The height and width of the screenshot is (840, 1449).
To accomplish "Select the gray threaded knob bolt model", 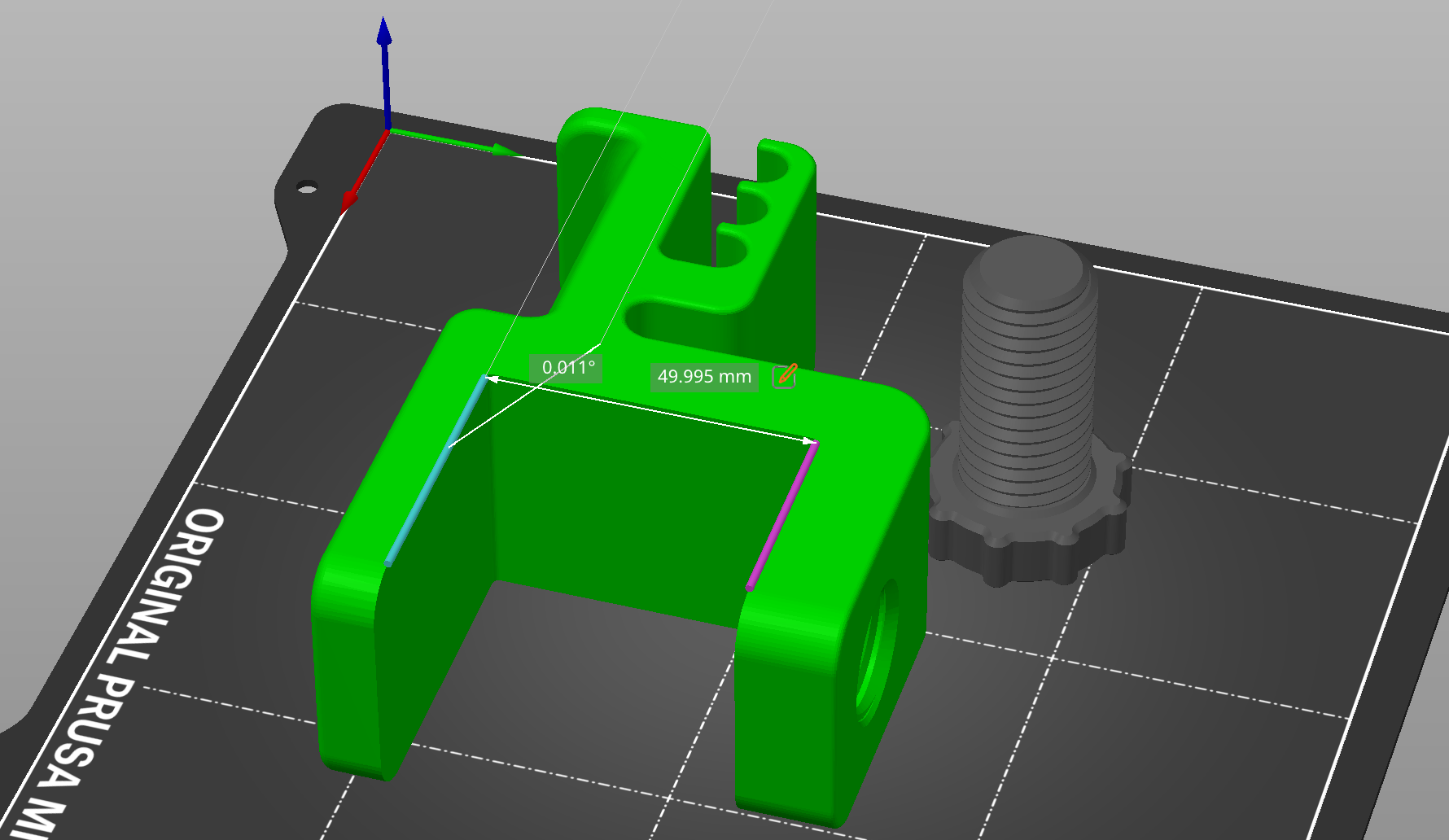I will point(1029,411).
